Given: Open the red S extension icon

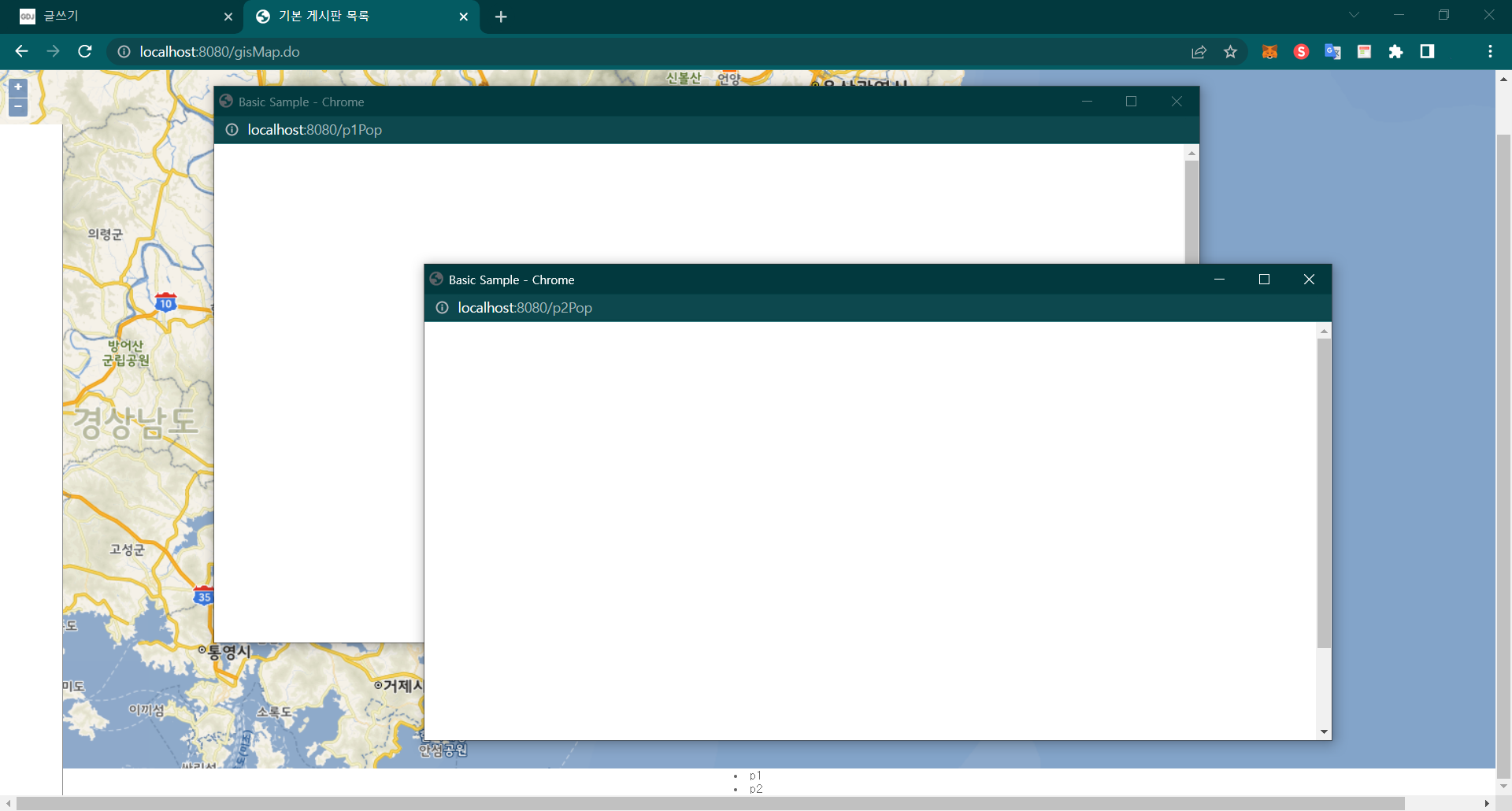Looking at the screenshot, I should (x=1301, y=52).
